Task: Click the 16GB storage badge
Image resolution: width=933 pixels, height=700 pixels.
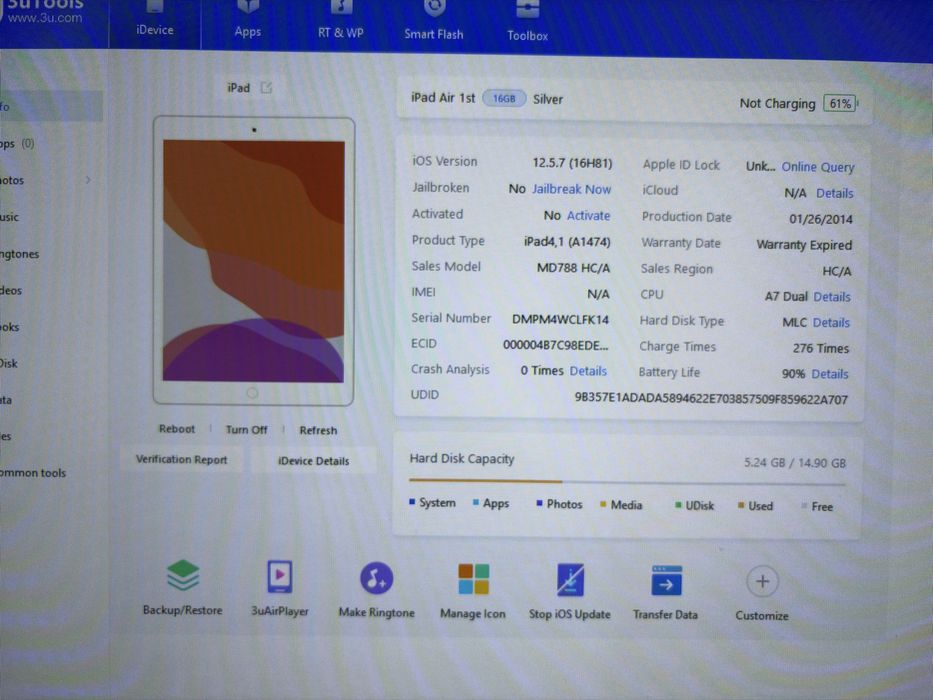Action: pos(504,98)
